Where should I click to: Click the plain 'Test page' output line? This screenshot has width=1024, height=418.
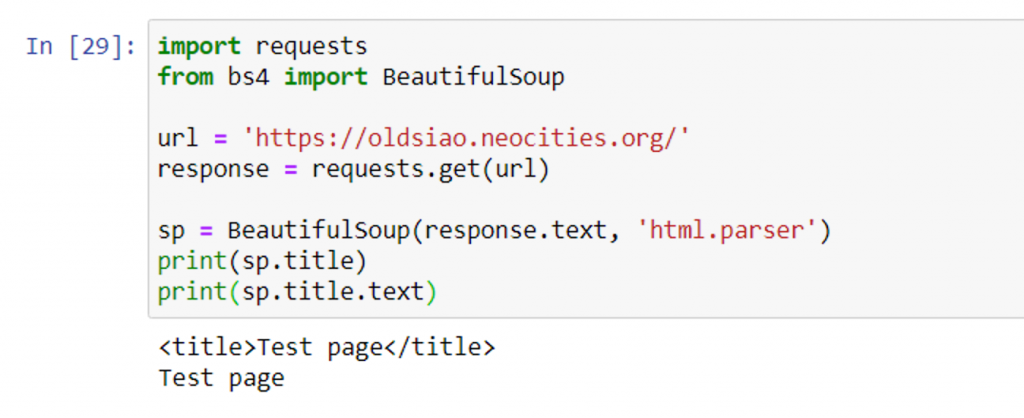[221, 379]
